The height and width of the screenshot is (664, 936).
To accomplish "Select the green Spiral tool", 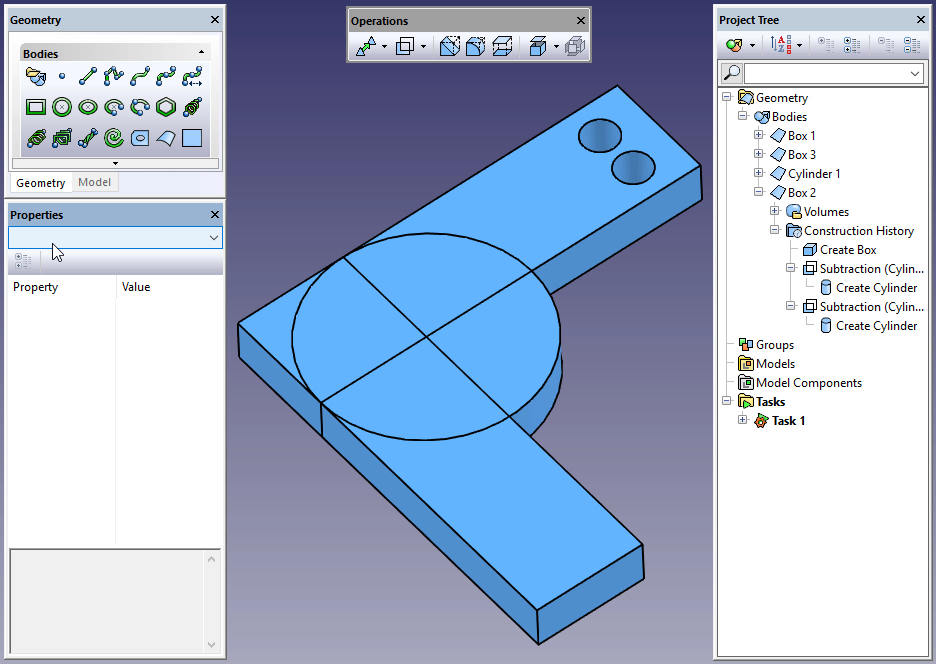I will click(x=114, y=137).
